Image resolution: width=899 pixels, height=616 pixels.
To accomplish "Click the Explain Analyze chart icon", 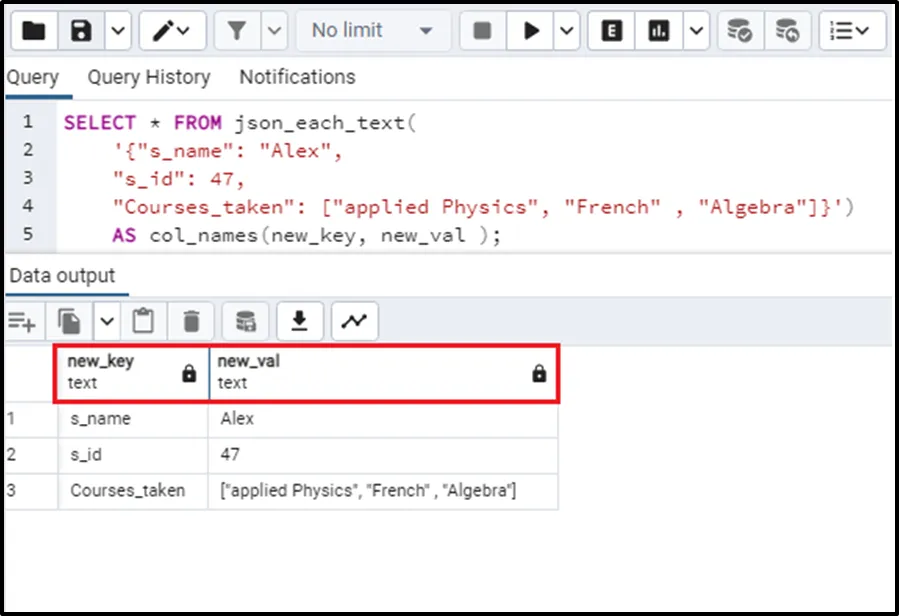I will [658, 31].
